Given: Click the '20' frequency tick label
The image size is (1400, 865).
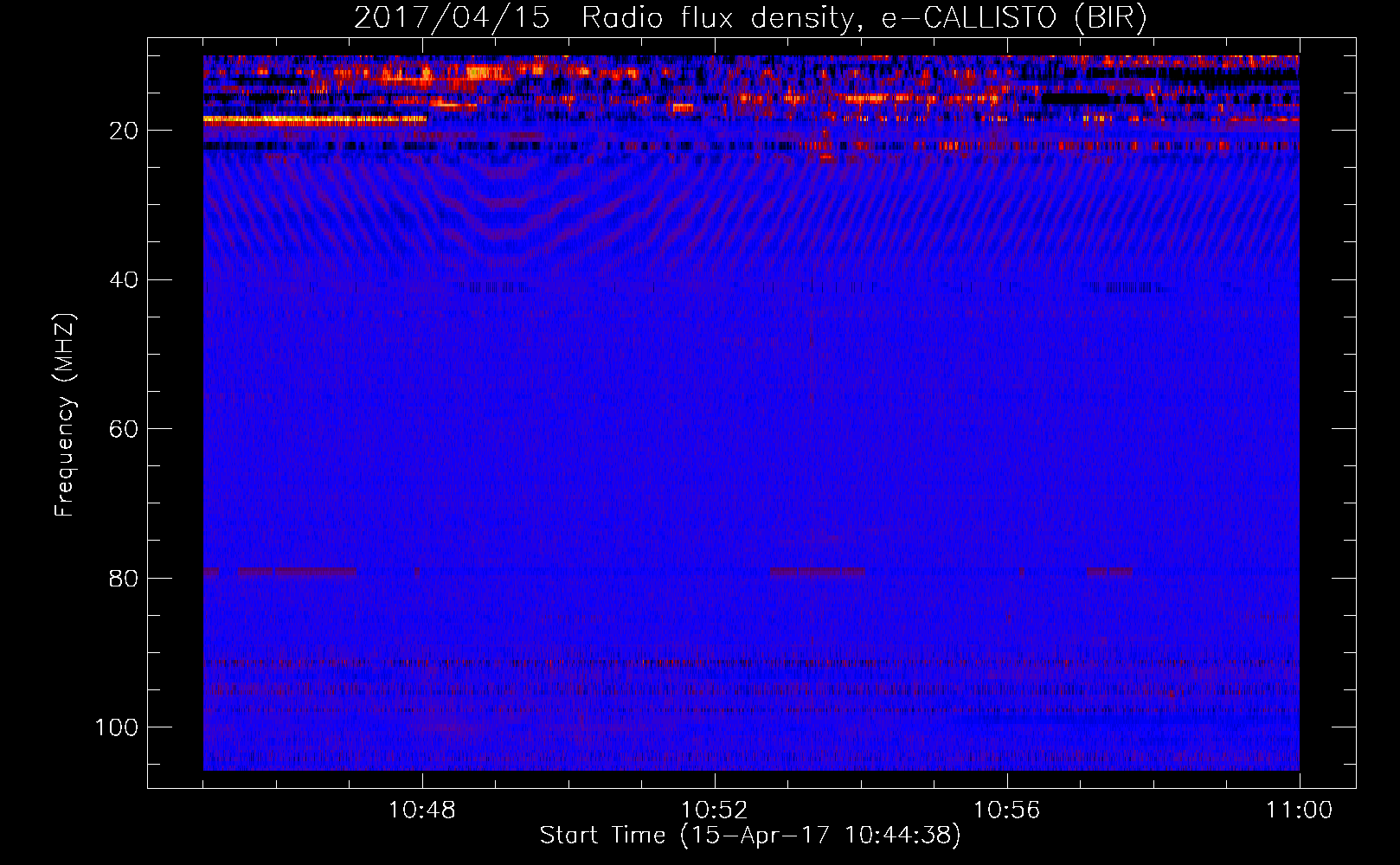Looking at the screenshot, I should tap(125, 131).
